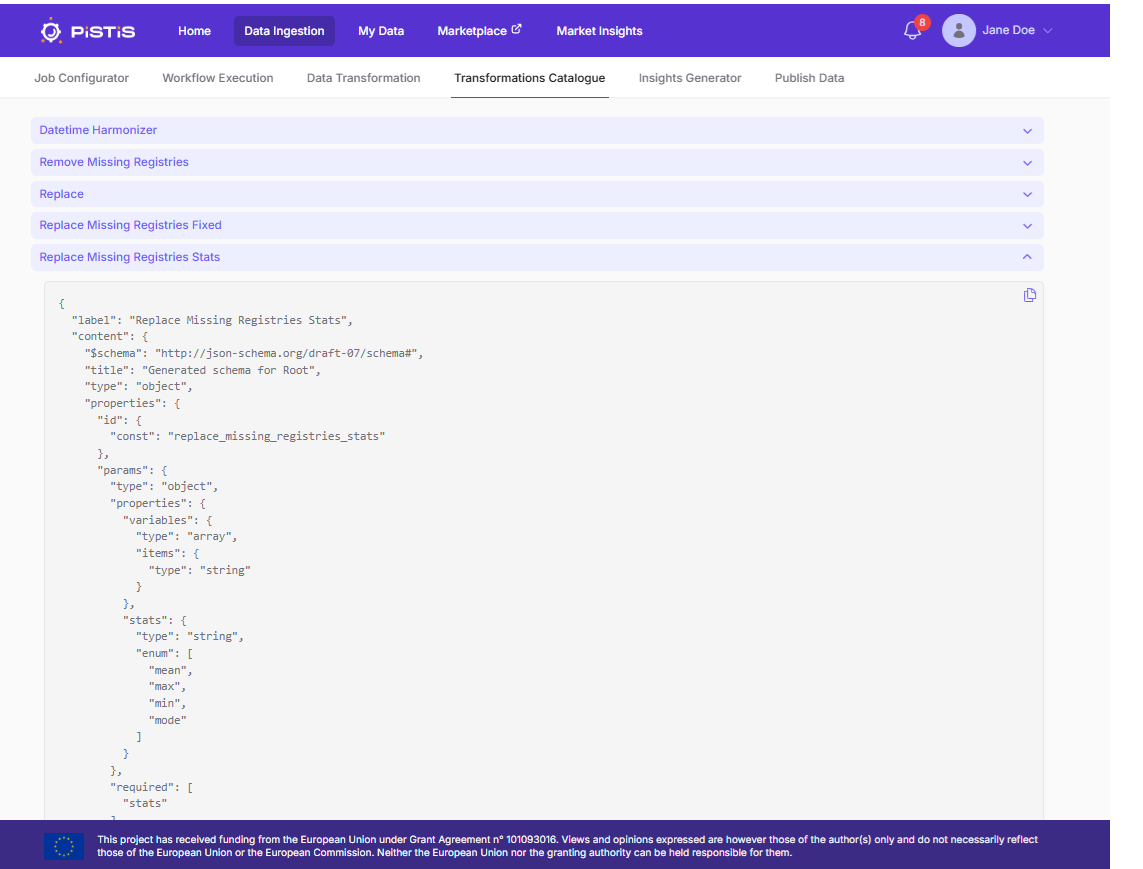Click the "$schema" URL line in JSON
1143x869 pixels.
point(254,353)
